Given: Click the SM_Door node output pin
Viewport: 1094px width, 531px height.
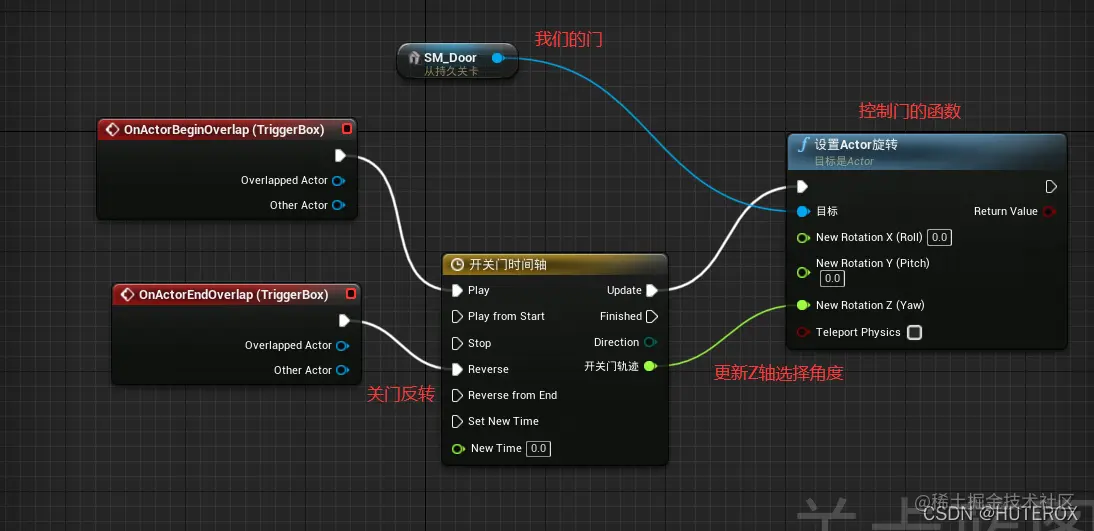Looking at the screenshot, I should click(497, 58).
